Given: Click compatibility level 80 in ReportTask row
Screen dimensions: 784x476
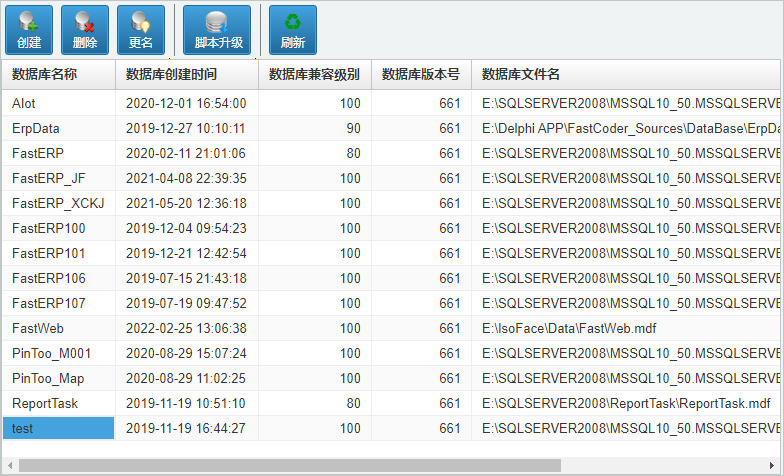Looking at the screenshot, I should [354, 404].
